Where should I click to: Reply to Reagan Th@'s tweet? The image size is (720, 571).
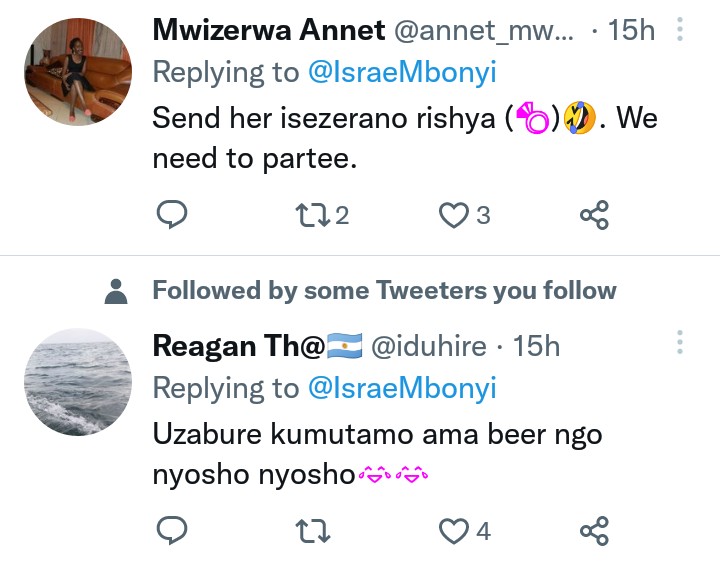(x=173, y=531)
